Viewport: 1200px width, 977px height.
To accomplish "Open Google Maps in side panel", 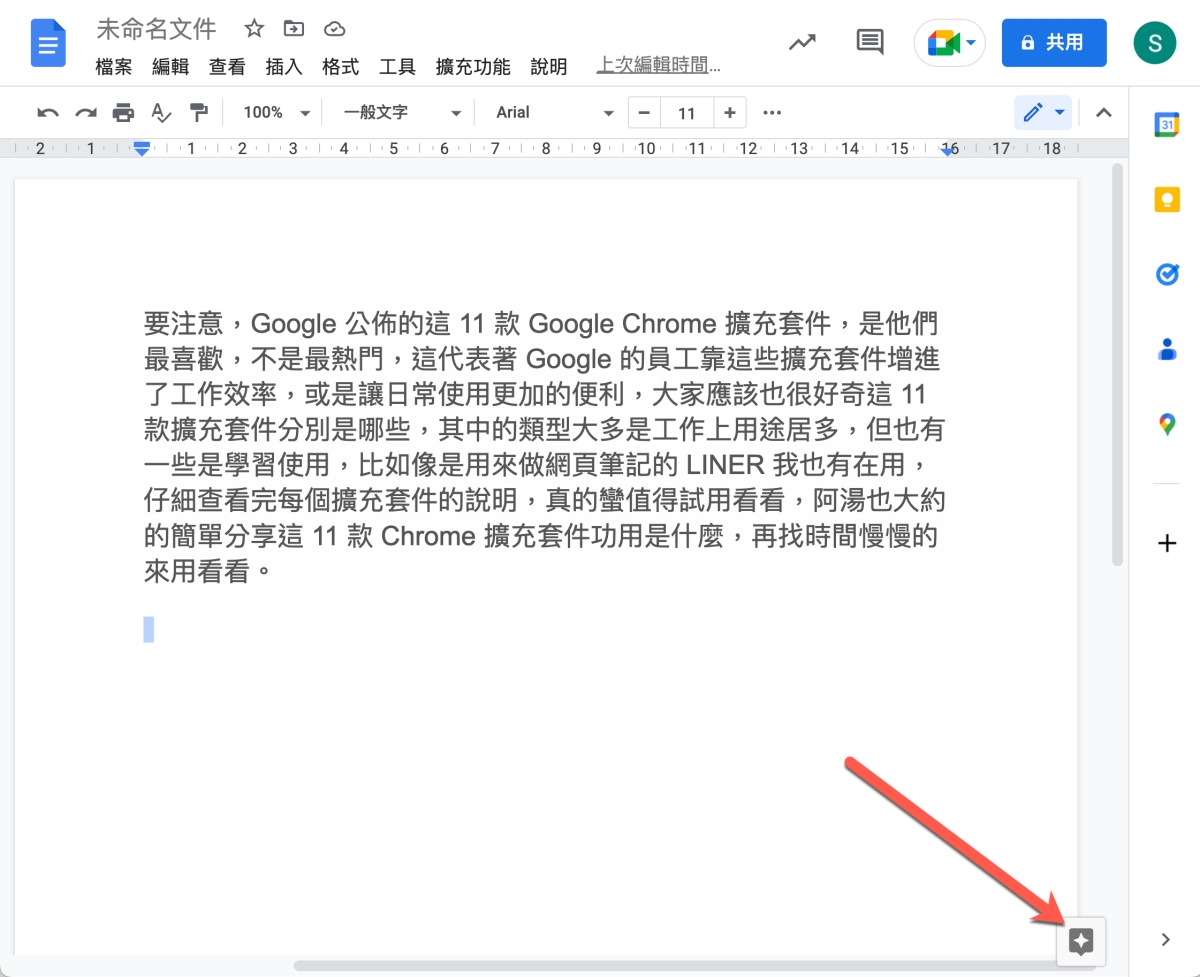I will pyautogui.click(x=1166, y=425).
